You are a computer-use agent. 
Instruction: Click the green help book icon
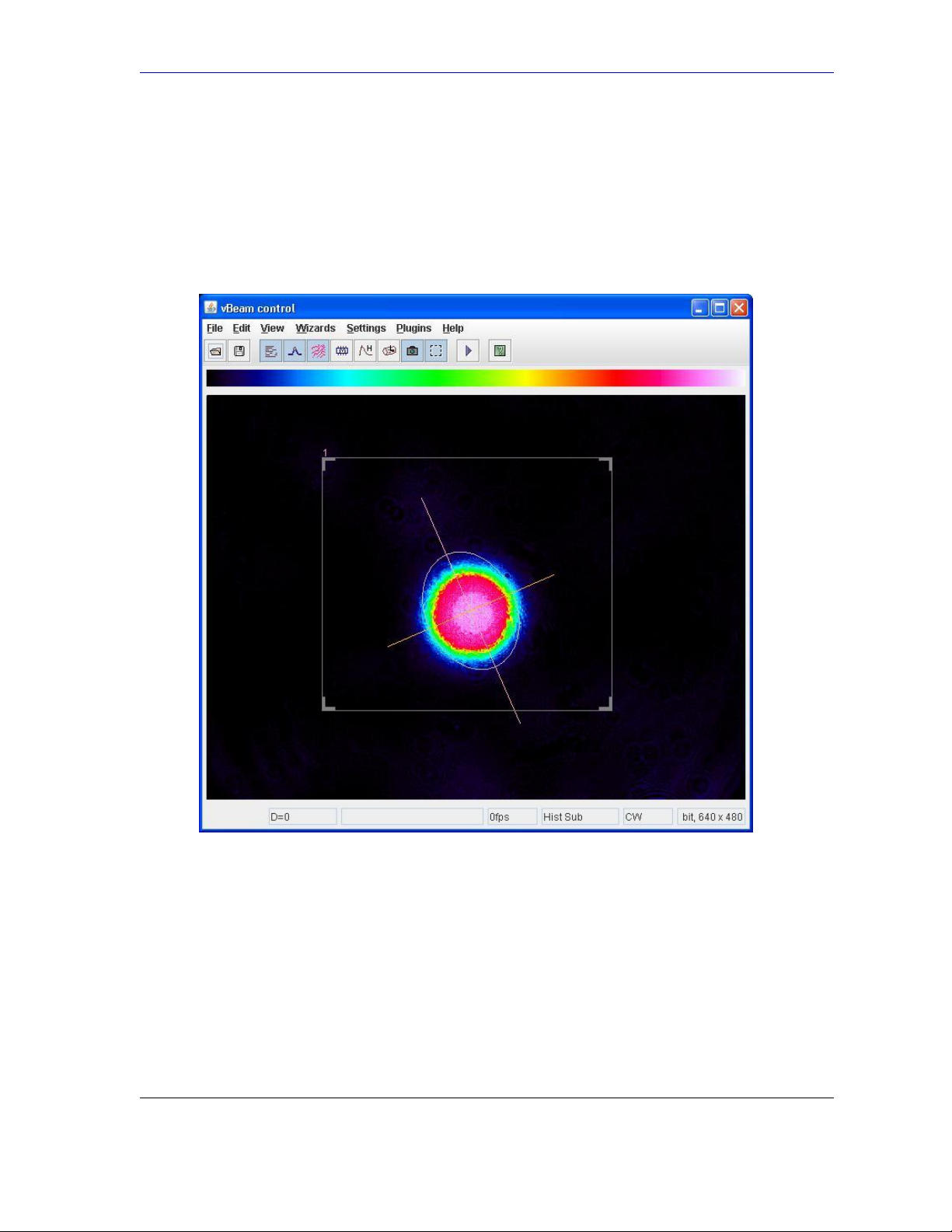pyautogui.click(x=500, y=351)
